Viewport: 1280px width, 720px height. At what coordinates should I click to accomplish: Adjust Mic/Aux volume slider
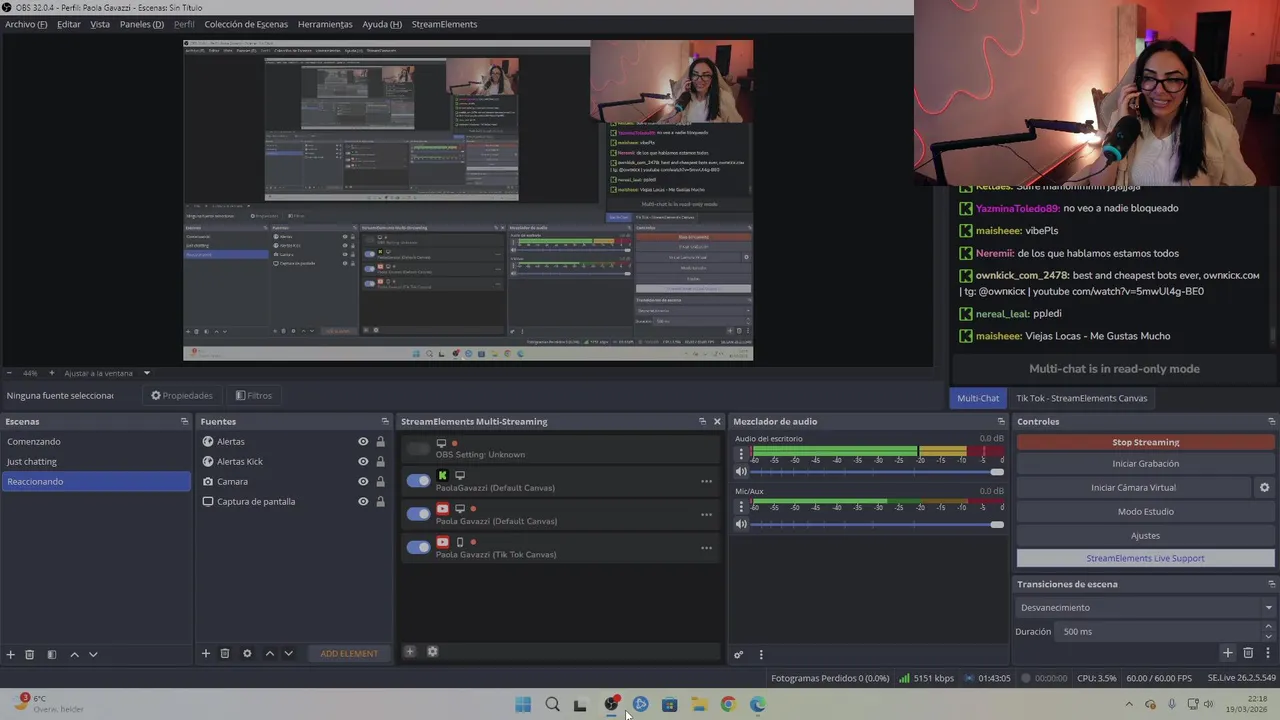(x=877, y=524)
